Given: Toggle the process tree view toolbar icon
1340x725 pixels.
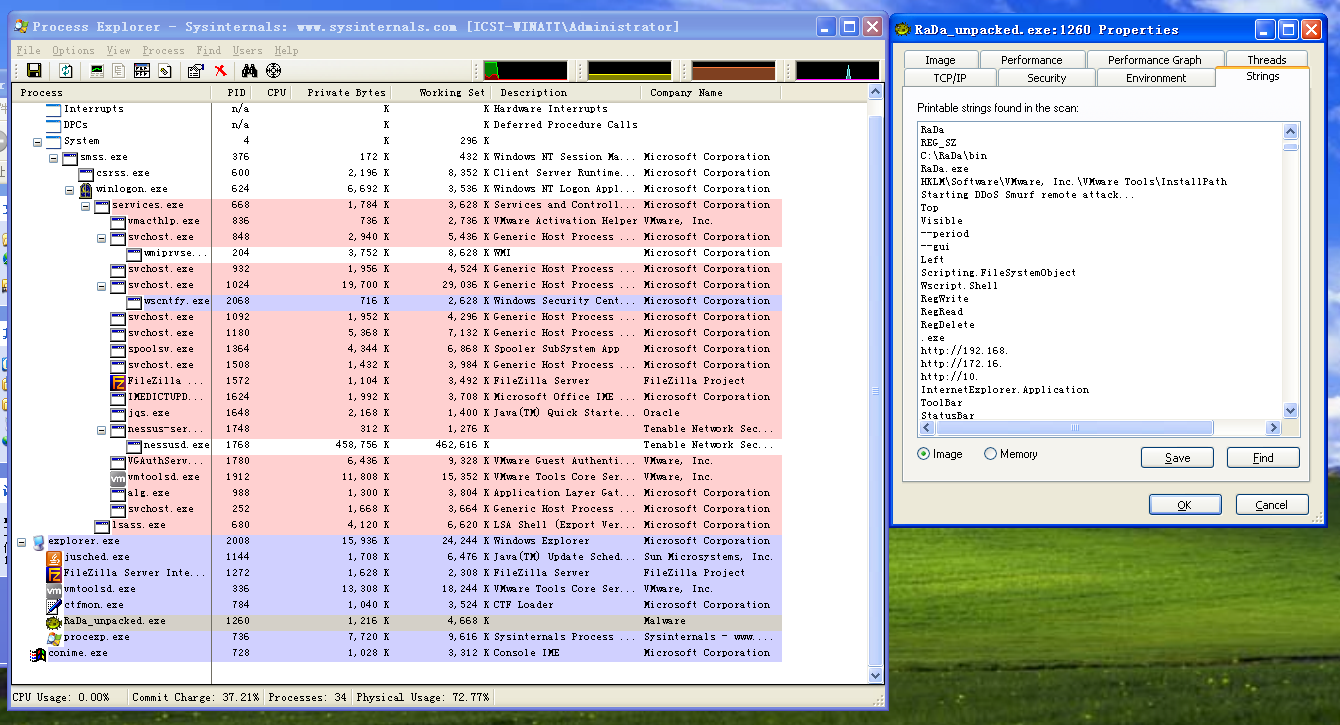Looking at the screenshot, I should [119, 70].
